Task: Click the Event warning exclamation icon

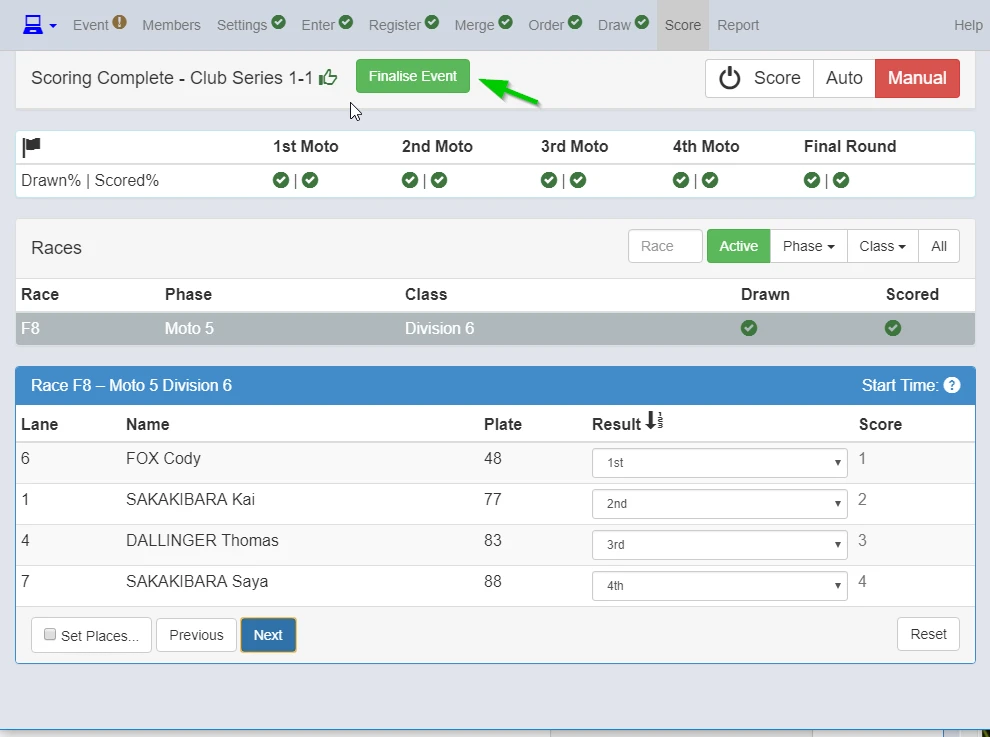Action: point(119,23)
